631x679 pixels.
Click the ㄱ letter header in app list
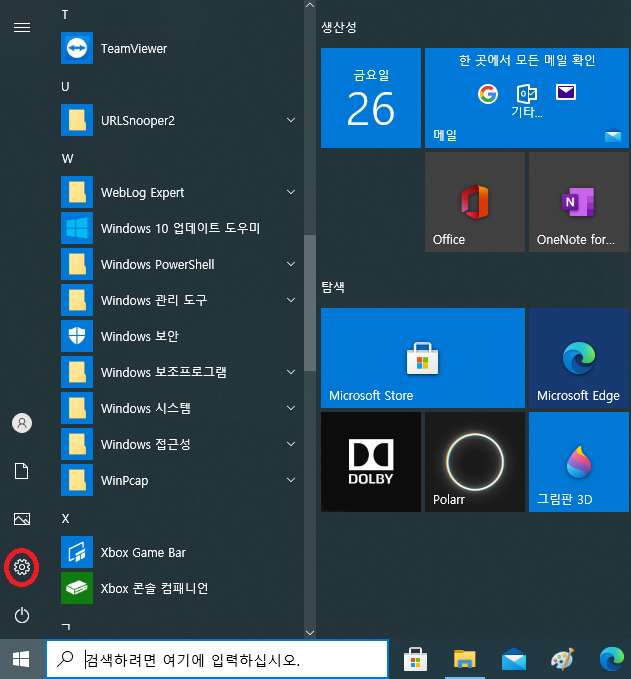pos(65,626)
